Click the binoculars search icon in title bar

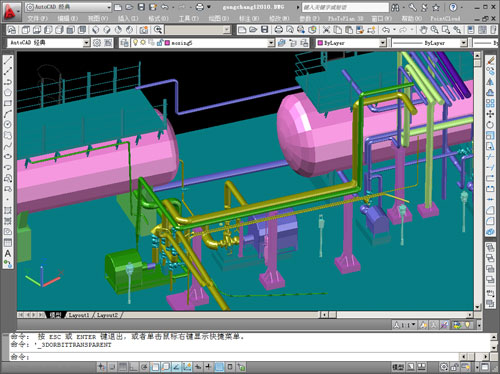[x=395, y=7]
